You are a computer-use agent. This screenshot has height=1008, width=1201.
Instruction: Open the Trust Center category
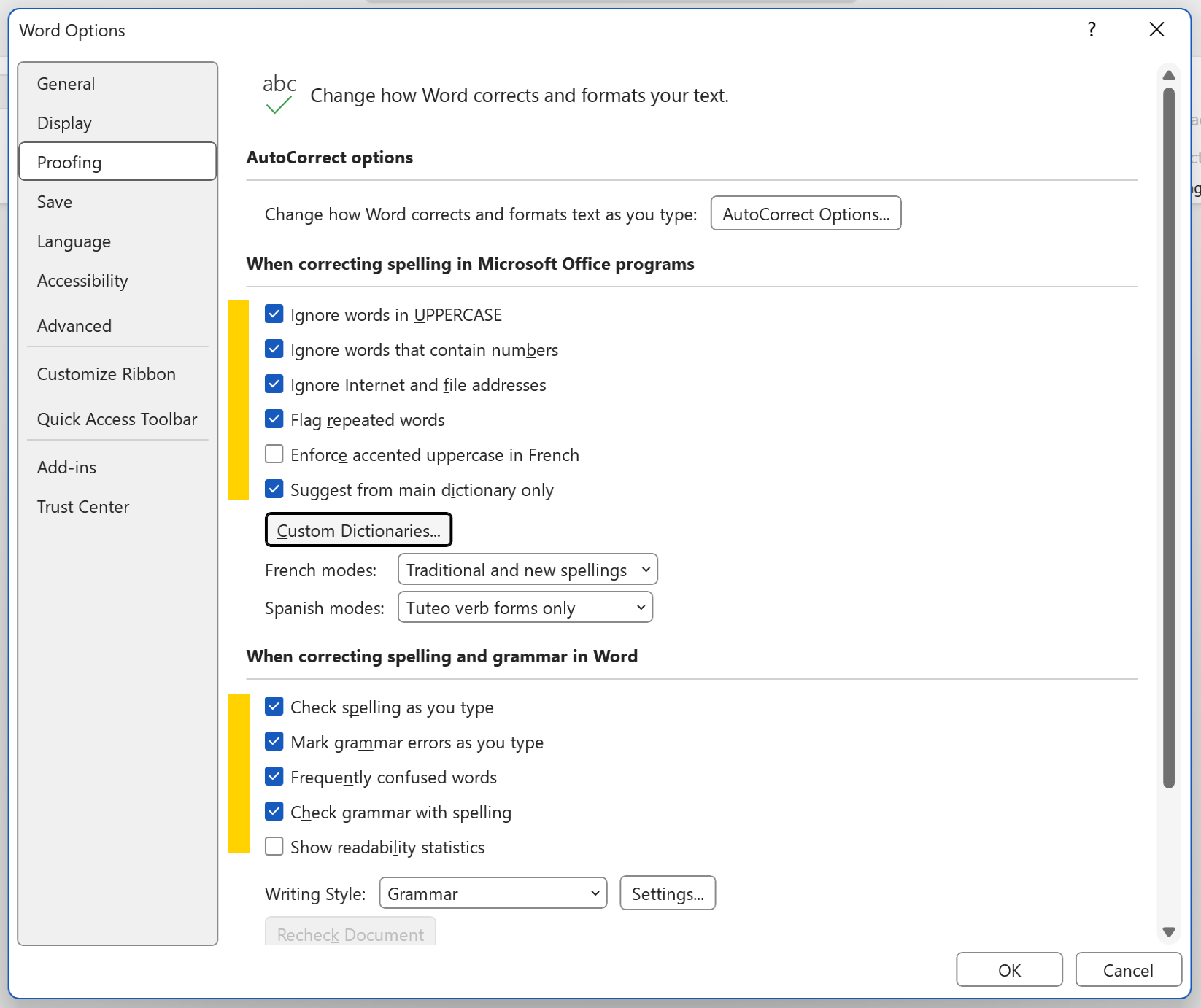[117, 507]
